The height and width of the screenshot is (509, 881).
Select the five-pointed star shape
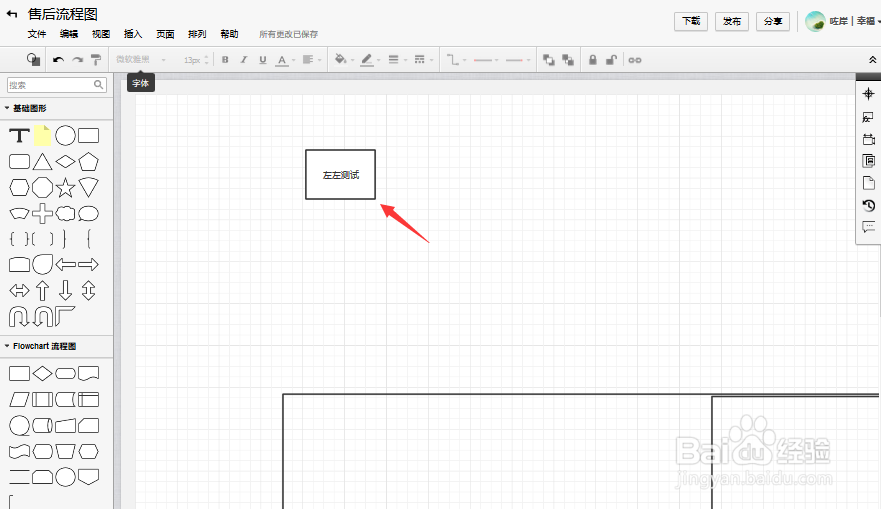[65, 188]
